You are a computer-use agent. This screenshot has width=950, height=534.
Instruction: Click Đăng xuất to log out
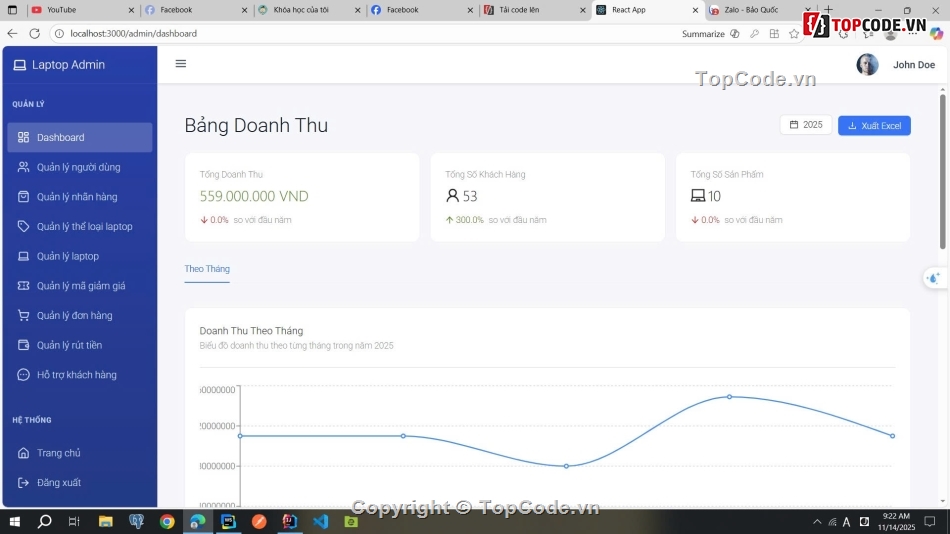59,483
